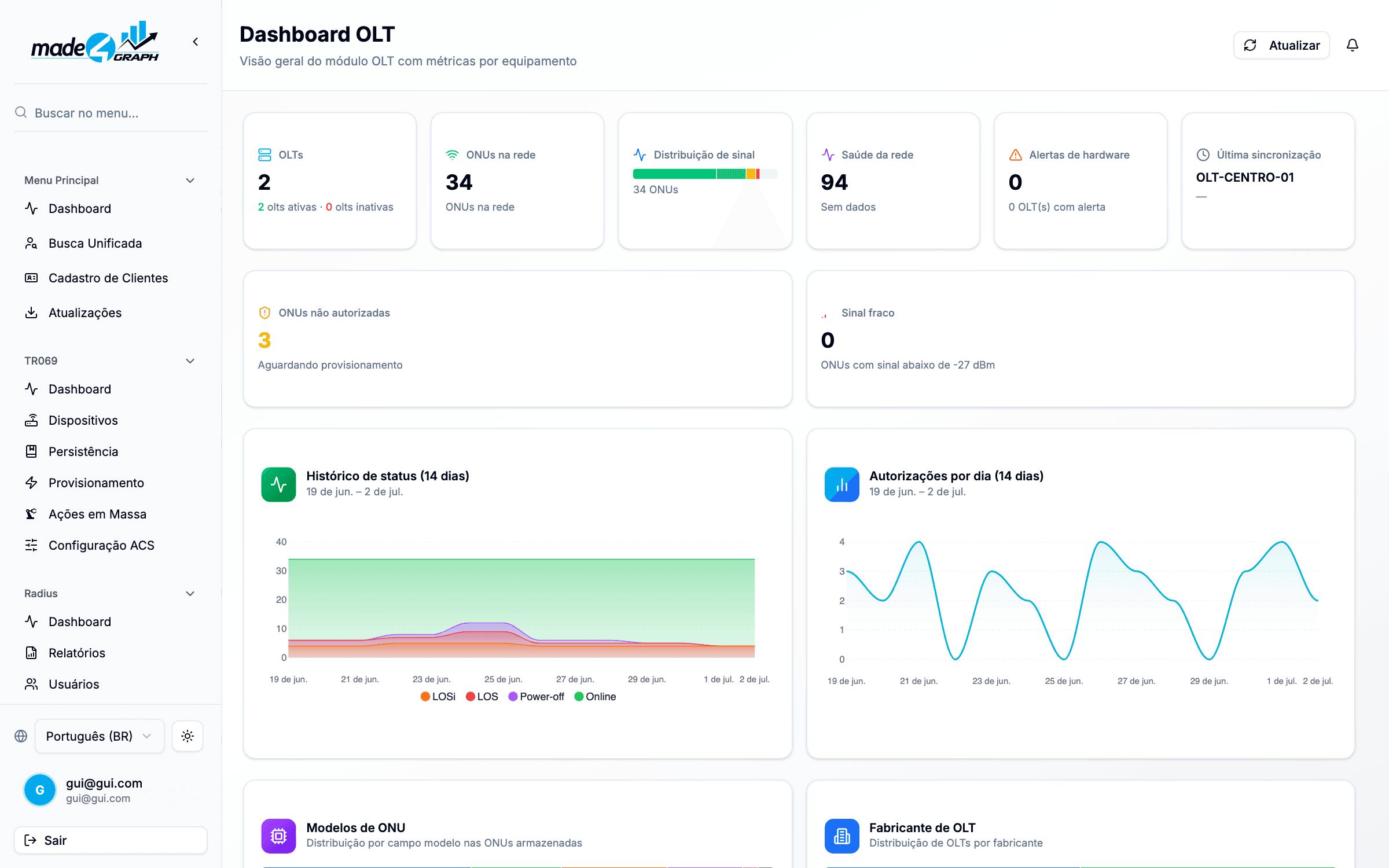Toggle the LOS legend series
The height and width of the screenshot is (868, 1389).
[x=482, y=697]
